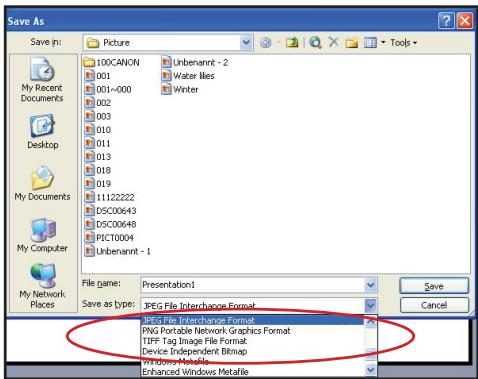Open the 100CANON folder
The image size is (478, 379).
pyautogui.click(x=112, y=62)
